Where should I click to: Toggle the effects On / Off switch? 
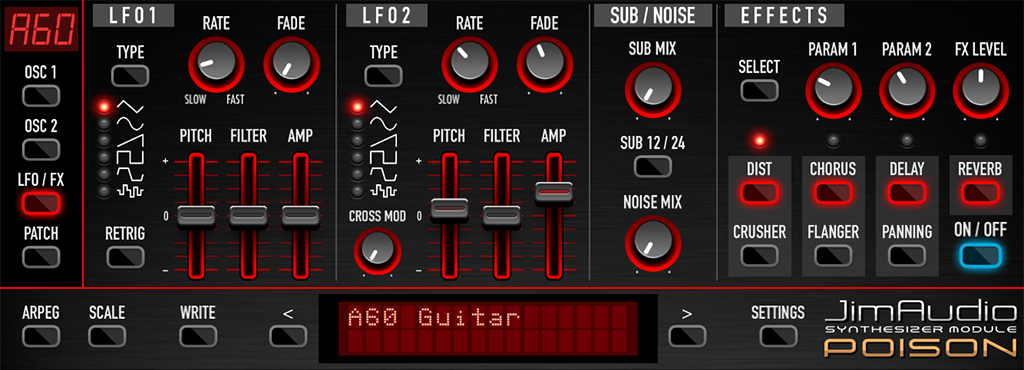tap(980, 256)
